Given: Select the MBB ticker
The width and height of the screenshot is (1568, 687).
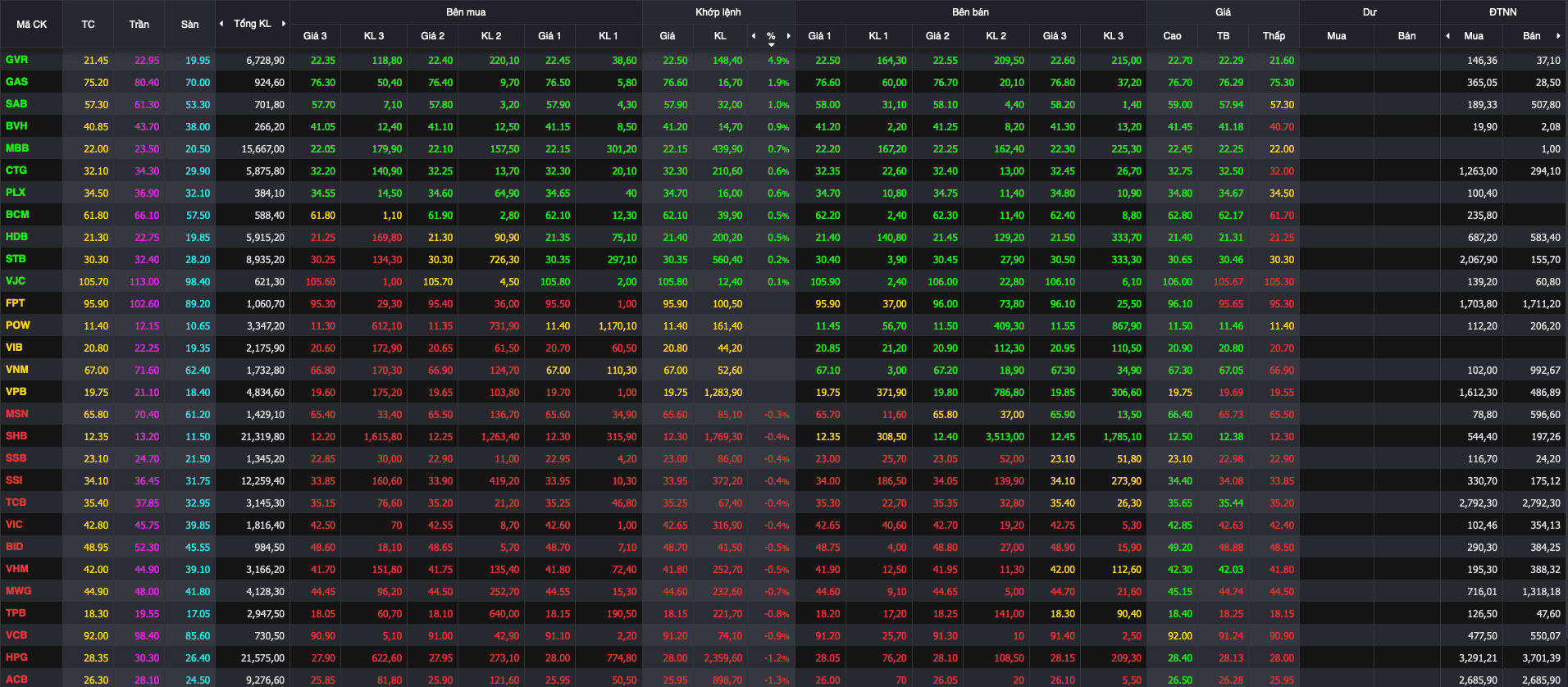Looking at the screenshot, I should tap(17, 148).
